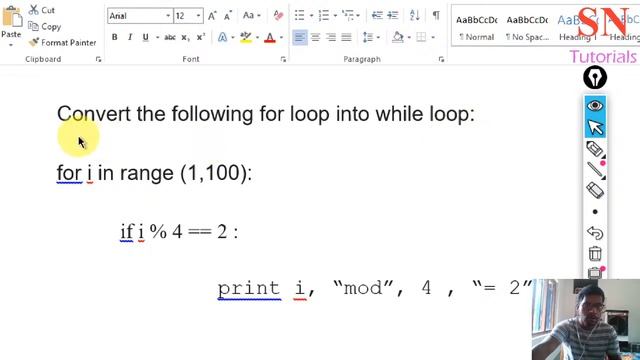Decrease paragraph indent
The height and width of the screenshot is (360, 640).
377,16
